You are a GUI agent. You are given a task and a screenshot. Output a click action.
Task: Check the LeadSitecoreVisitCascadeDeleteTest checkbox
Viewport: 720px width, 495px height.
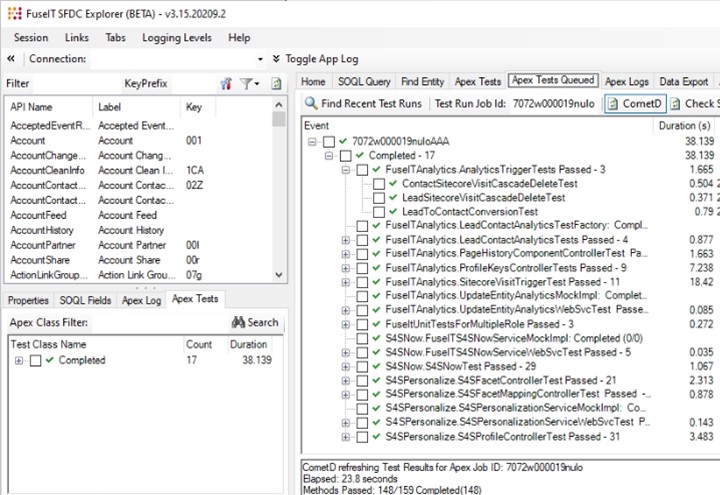(x=379, y=198)
